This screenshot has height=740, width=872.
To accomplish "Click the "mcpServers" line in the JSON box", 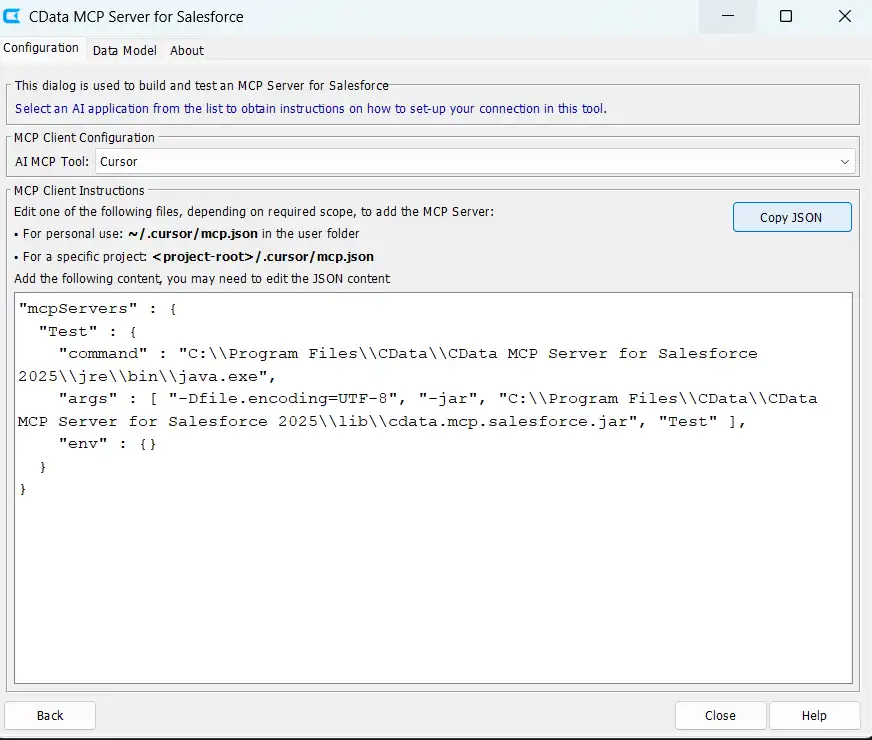I will point(97,309).
